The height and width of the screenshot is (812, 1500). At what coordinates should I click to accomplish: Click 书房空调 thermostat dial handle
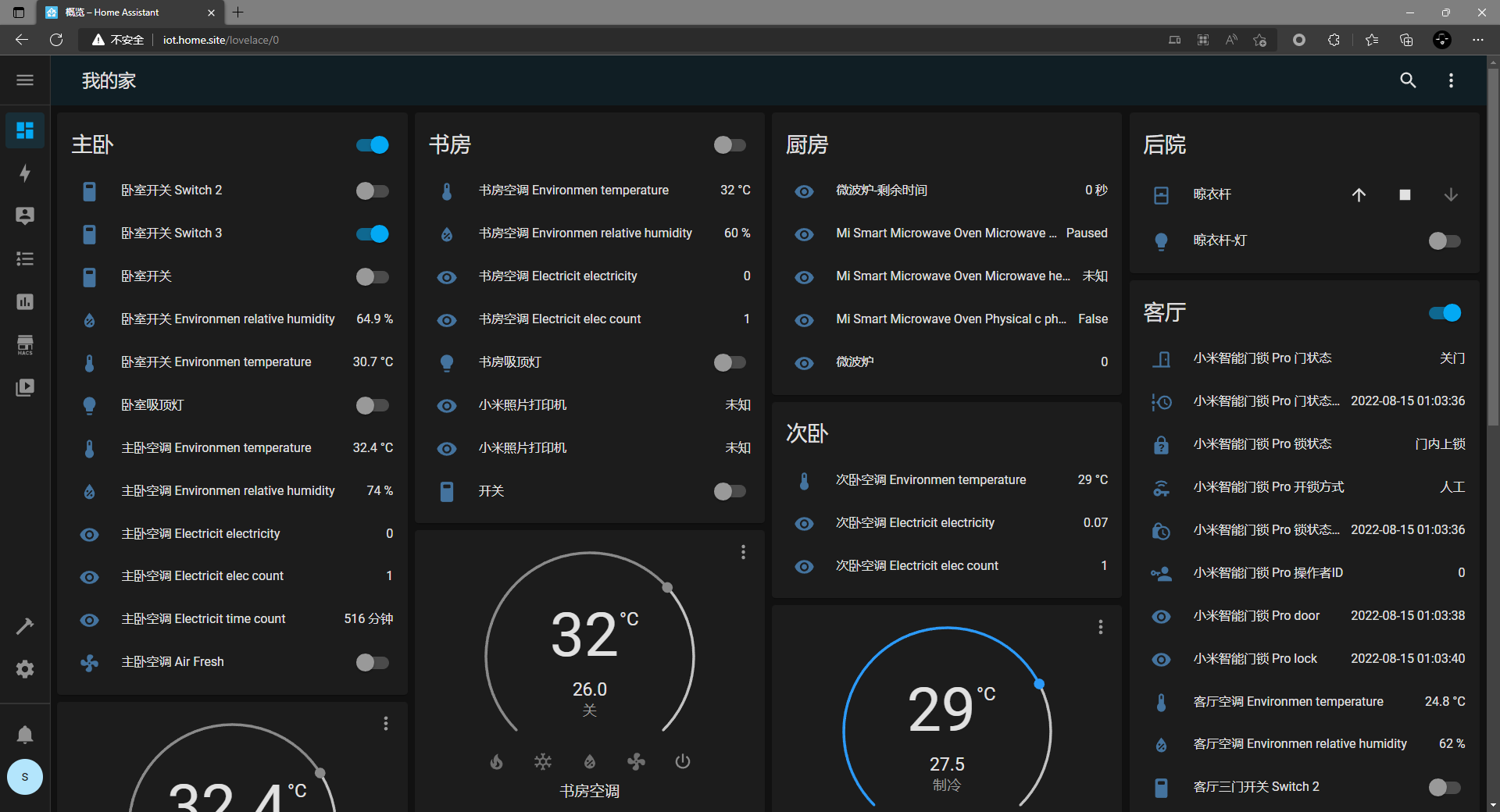click(x=667, y=587)
